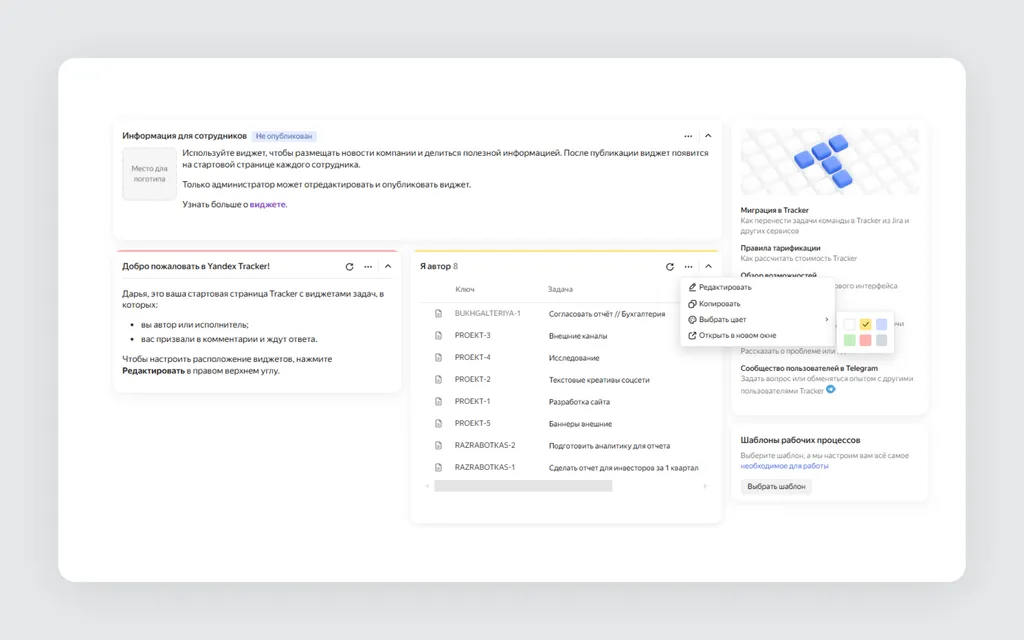Click document icon of PROEKT-2 row
The width and height of the screenshot is (1024, 640).
[x=438, y=379]
